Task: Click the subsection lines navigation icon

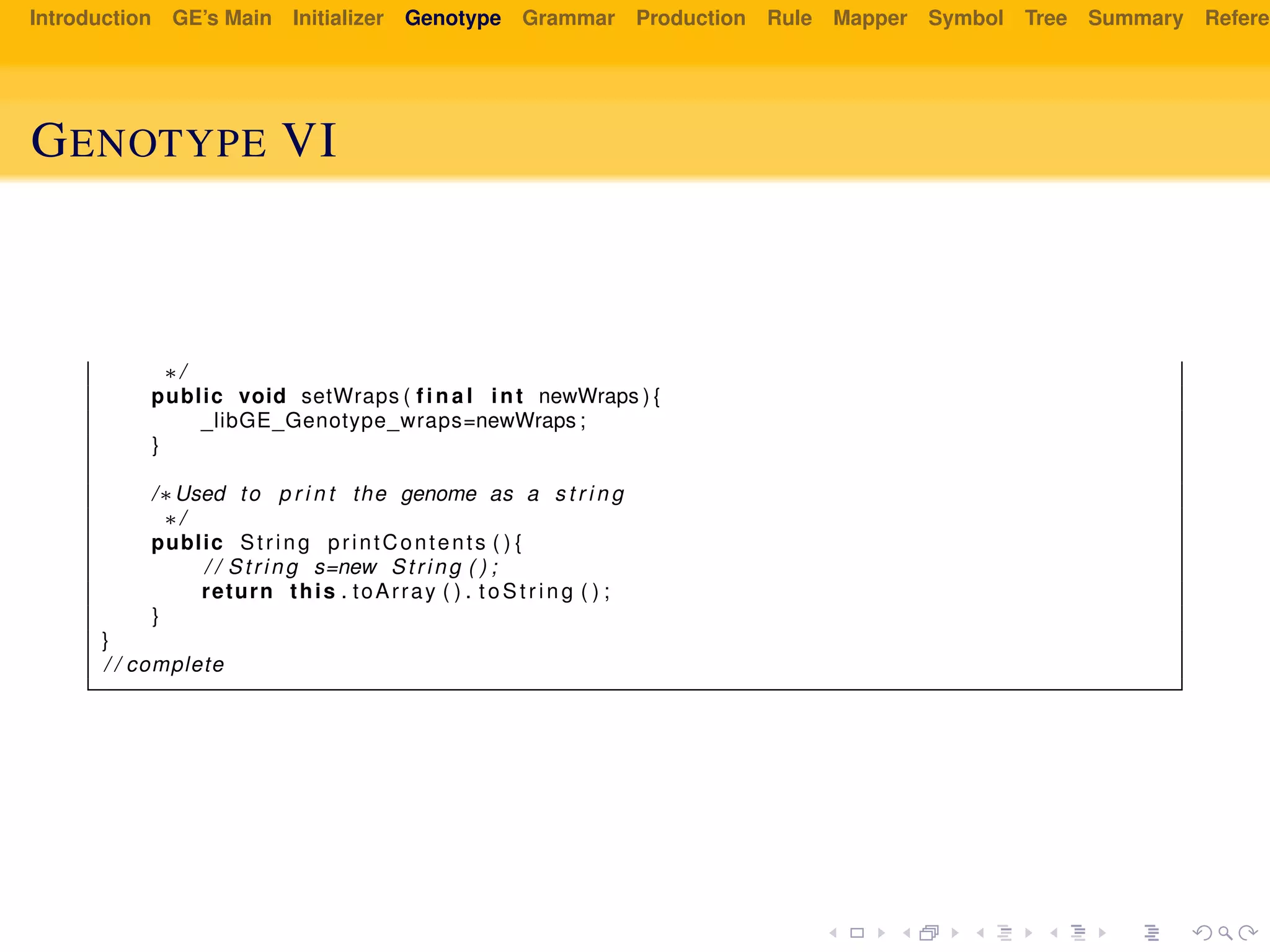Action: [x=1005, y=933]
